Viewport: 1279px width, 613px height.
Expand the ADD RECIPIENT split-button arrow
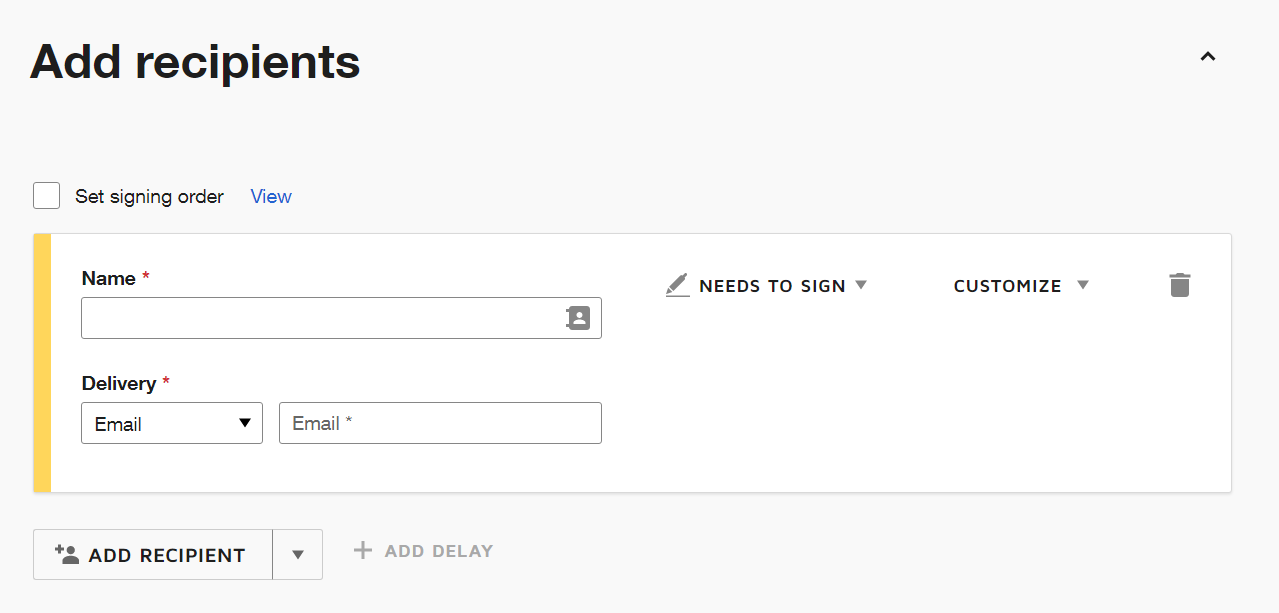[x=297, y=554]
